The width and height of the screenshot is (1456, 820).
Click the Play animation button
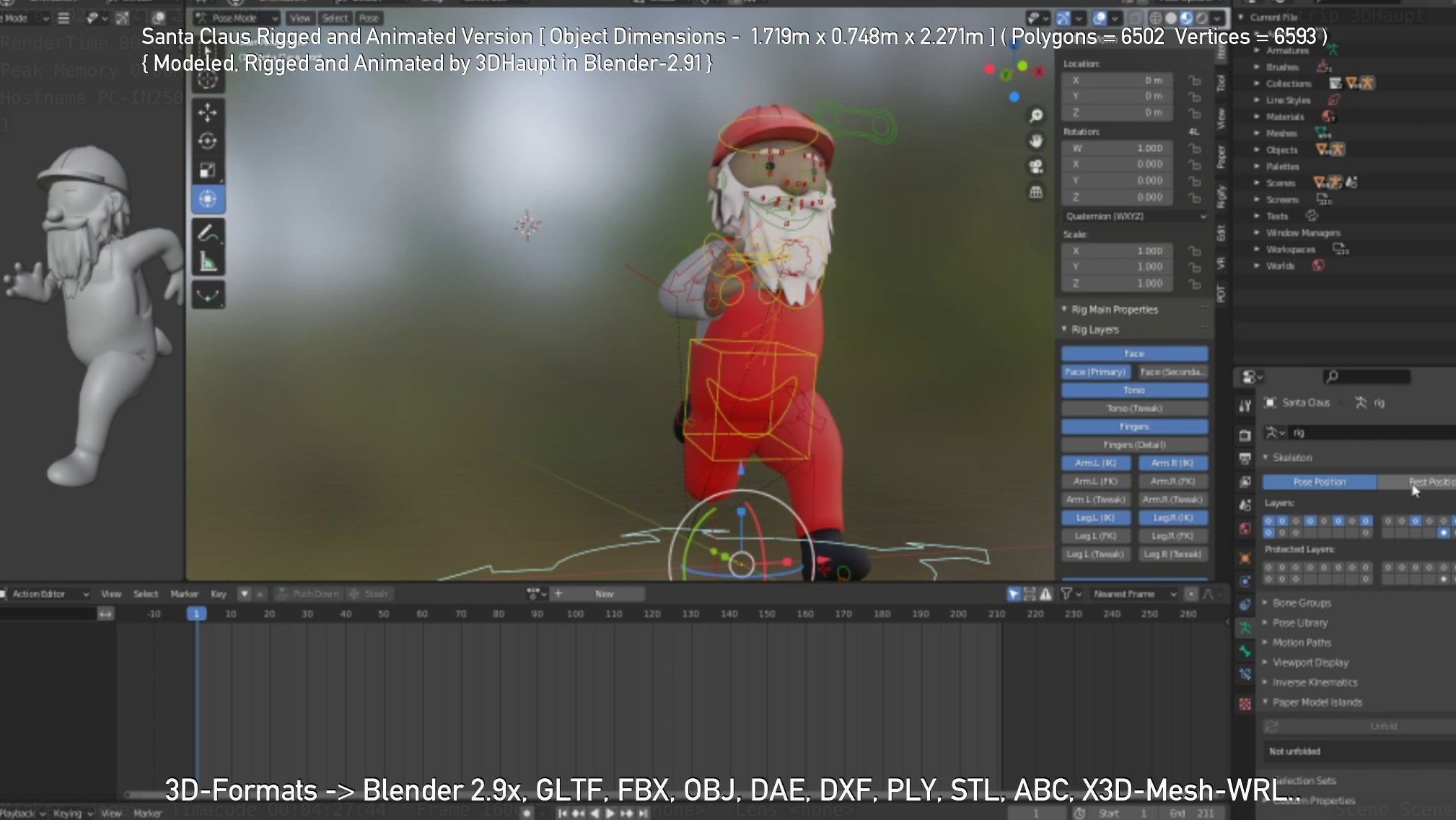(x=610, y=814)
